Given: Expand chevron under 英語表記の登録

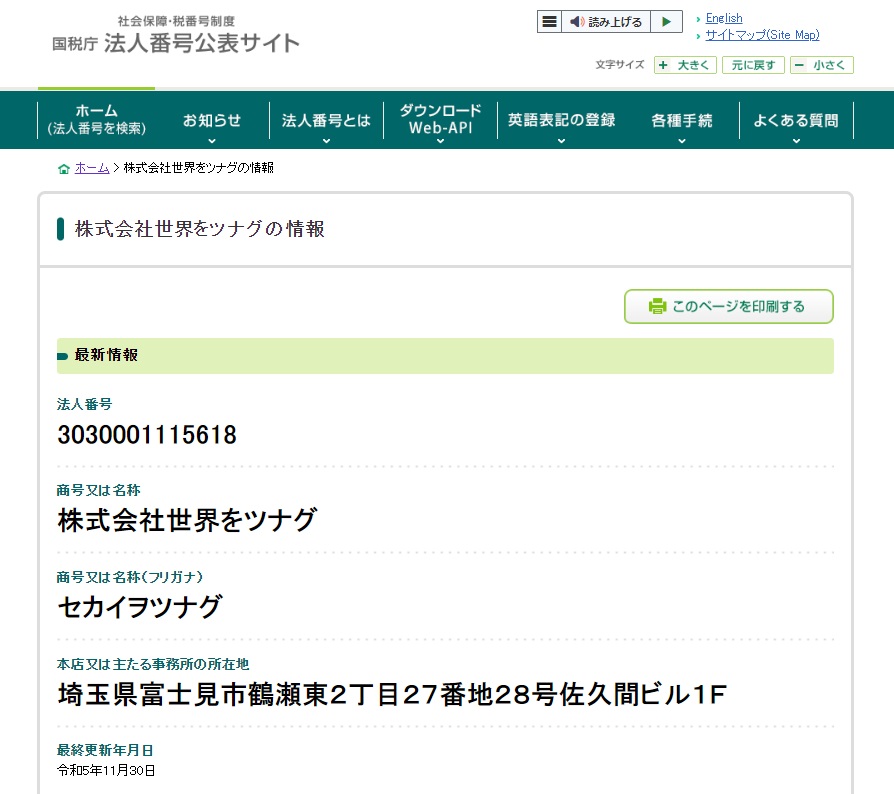Looking at the screenshot, I should tap(561, 141).
